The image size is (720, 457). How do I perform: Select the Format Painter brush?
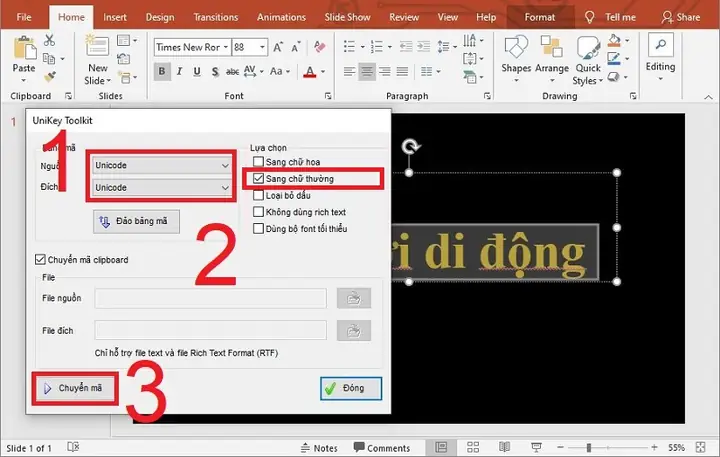pyautogui.click(x=50, y=76)
